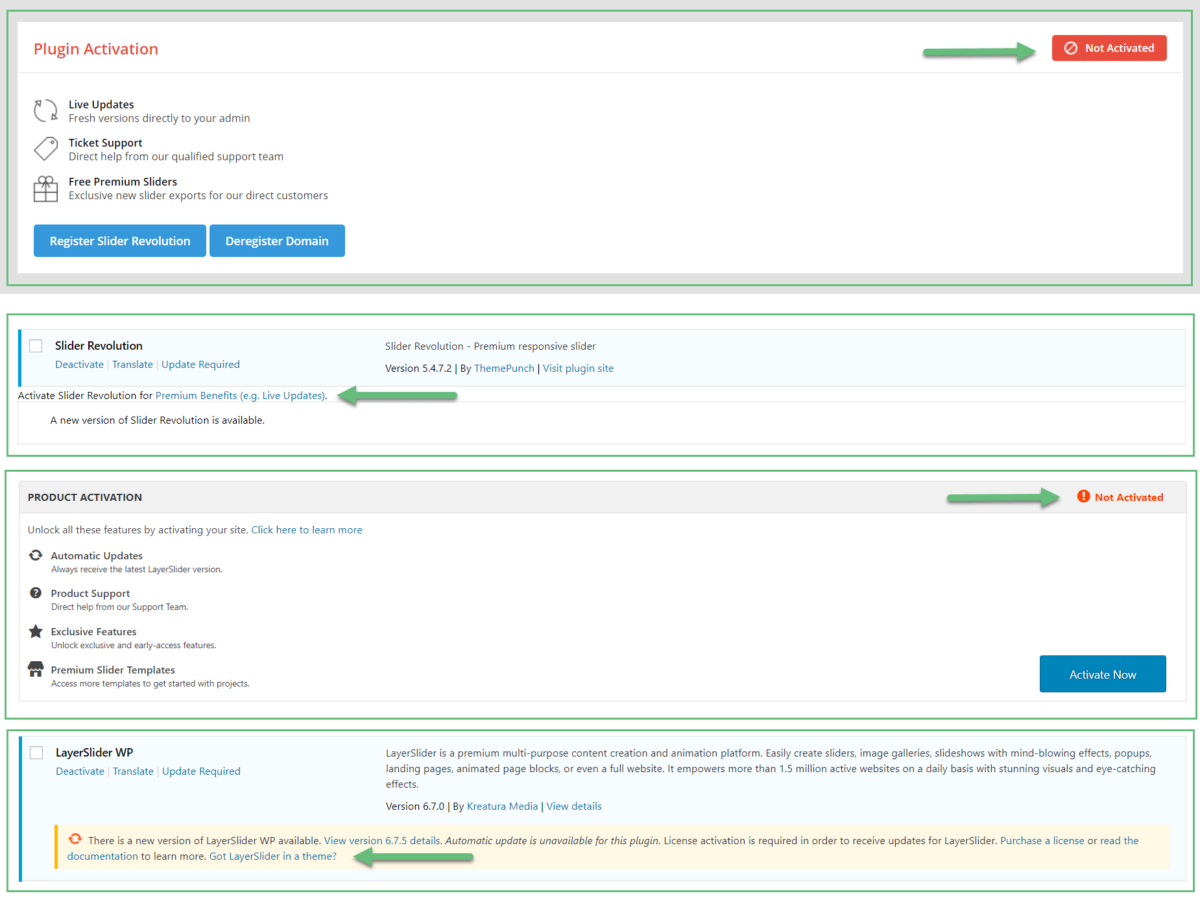The image size is (1200, 911).
Task: Click the Purchase a license link
Action: (1042, 840)
